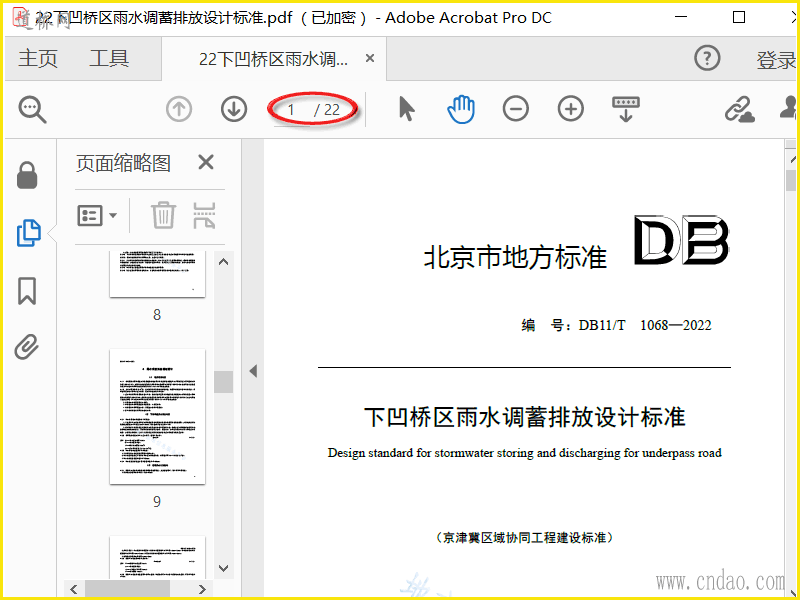Click the text 京津冀区域协同工程建设标准
800x600 pixels.
[524, 537]
